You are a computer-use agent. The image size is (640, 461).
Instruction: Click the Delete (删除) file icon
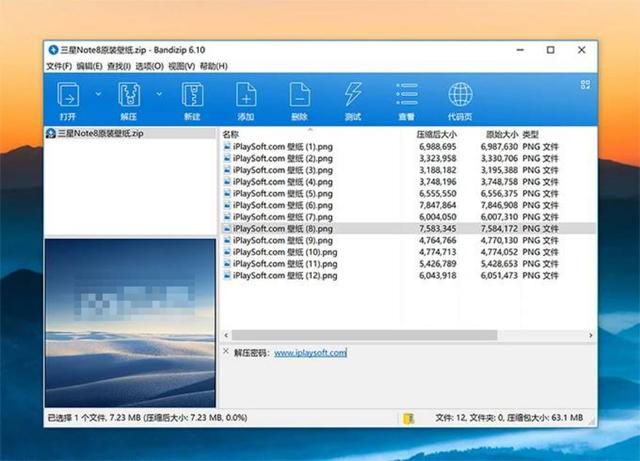tap(300, 95)
